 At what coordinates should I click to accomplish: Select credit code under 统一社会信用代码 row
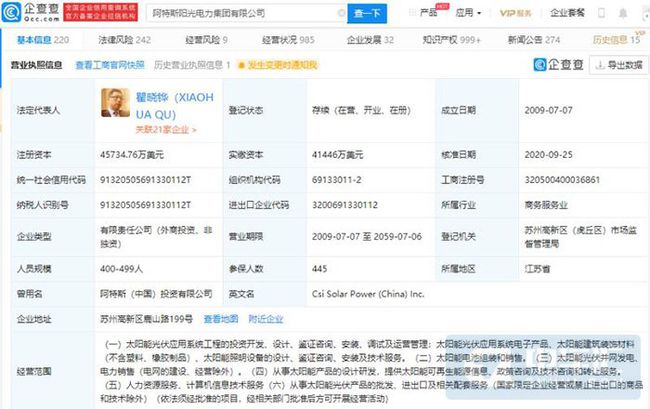click(x=146, y=180)
